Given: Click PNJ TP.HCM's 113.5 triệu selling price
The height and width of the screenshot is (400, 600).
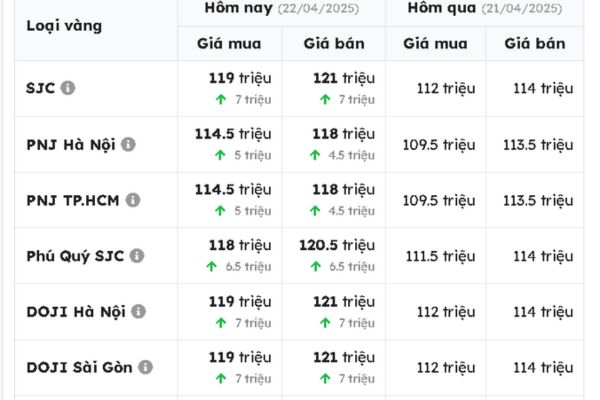Looking at the screenshot, I should tap(539, 200).
